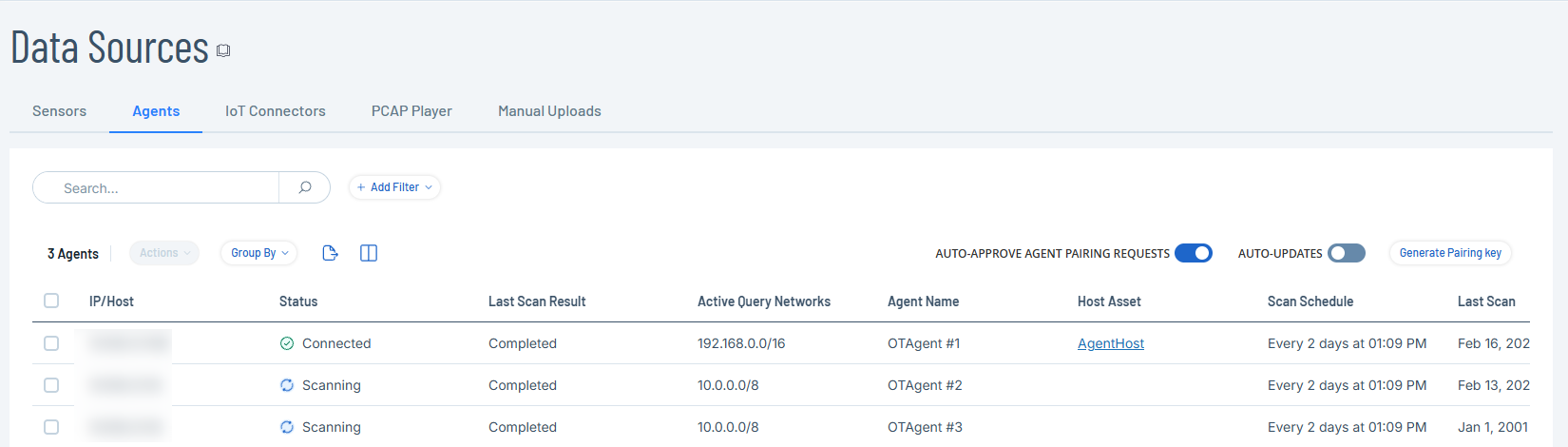Click the Scanning icon for OTAgent #2
The height and width of the screenshot is (447, 1568).
click(x=287, y=385)
